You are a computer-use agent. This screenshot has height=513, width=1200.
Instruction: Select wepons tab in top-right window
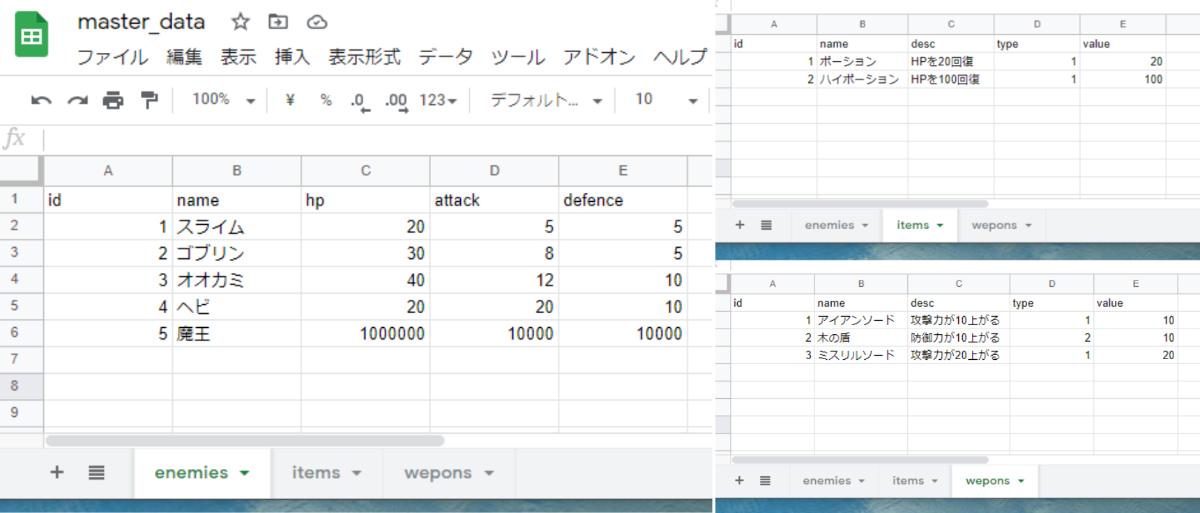coord(1001,225)
